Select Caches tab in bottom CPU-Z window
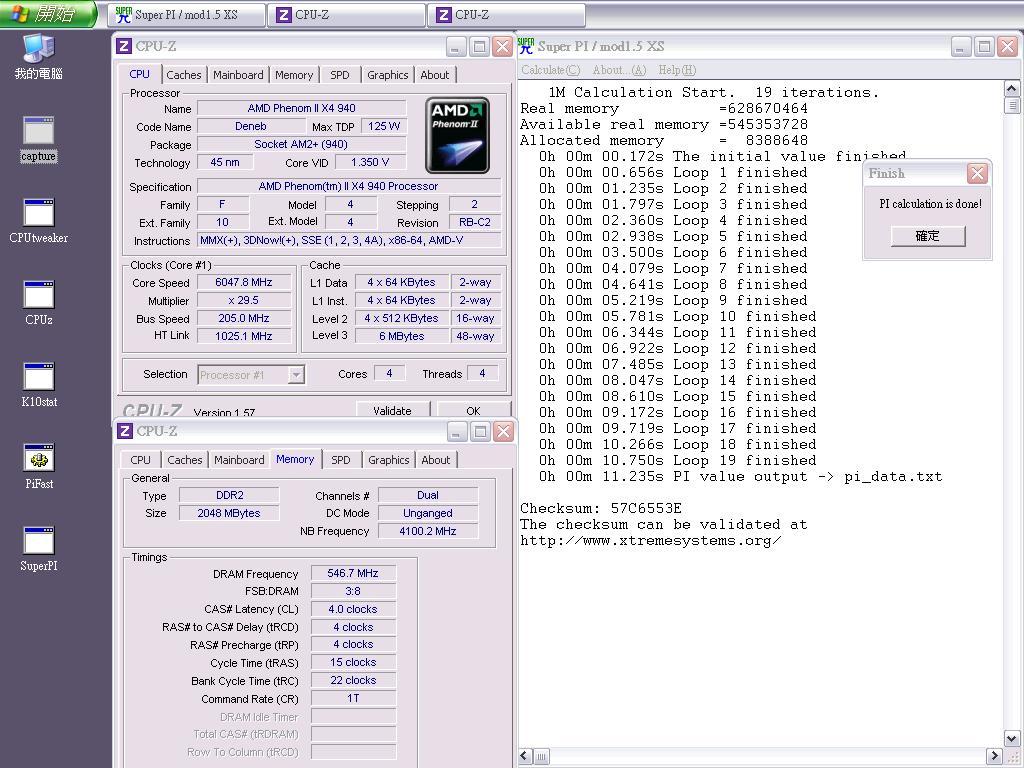The image size is (1024, 768). (x=185, y=460)
